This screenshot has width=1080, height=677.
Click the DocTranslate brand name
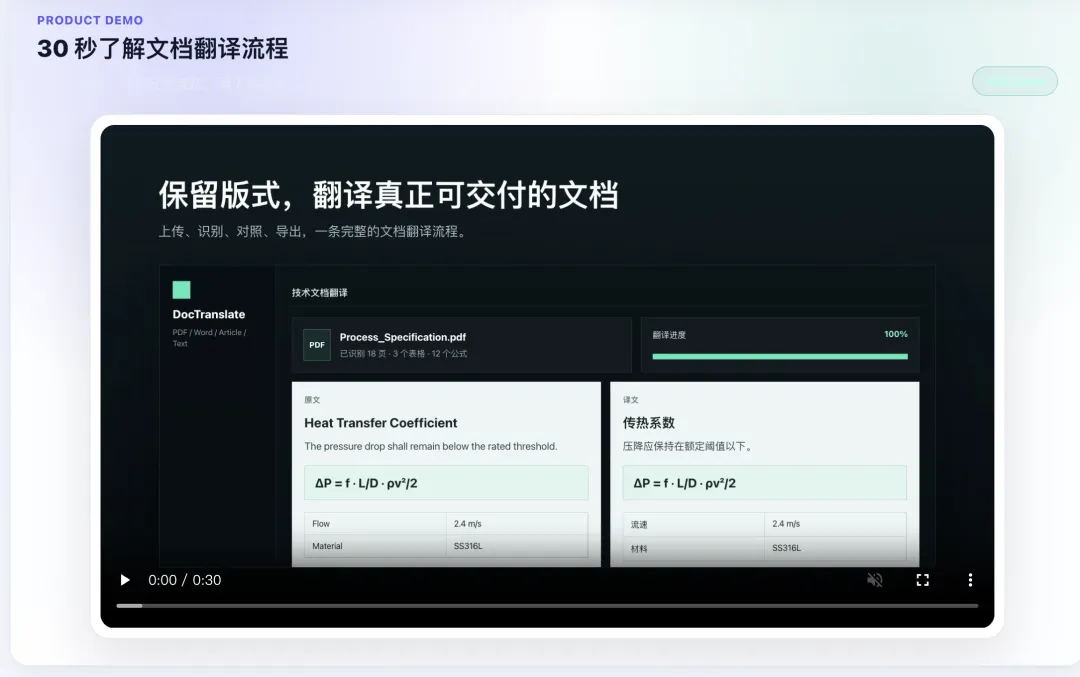[x=209, y=314]
